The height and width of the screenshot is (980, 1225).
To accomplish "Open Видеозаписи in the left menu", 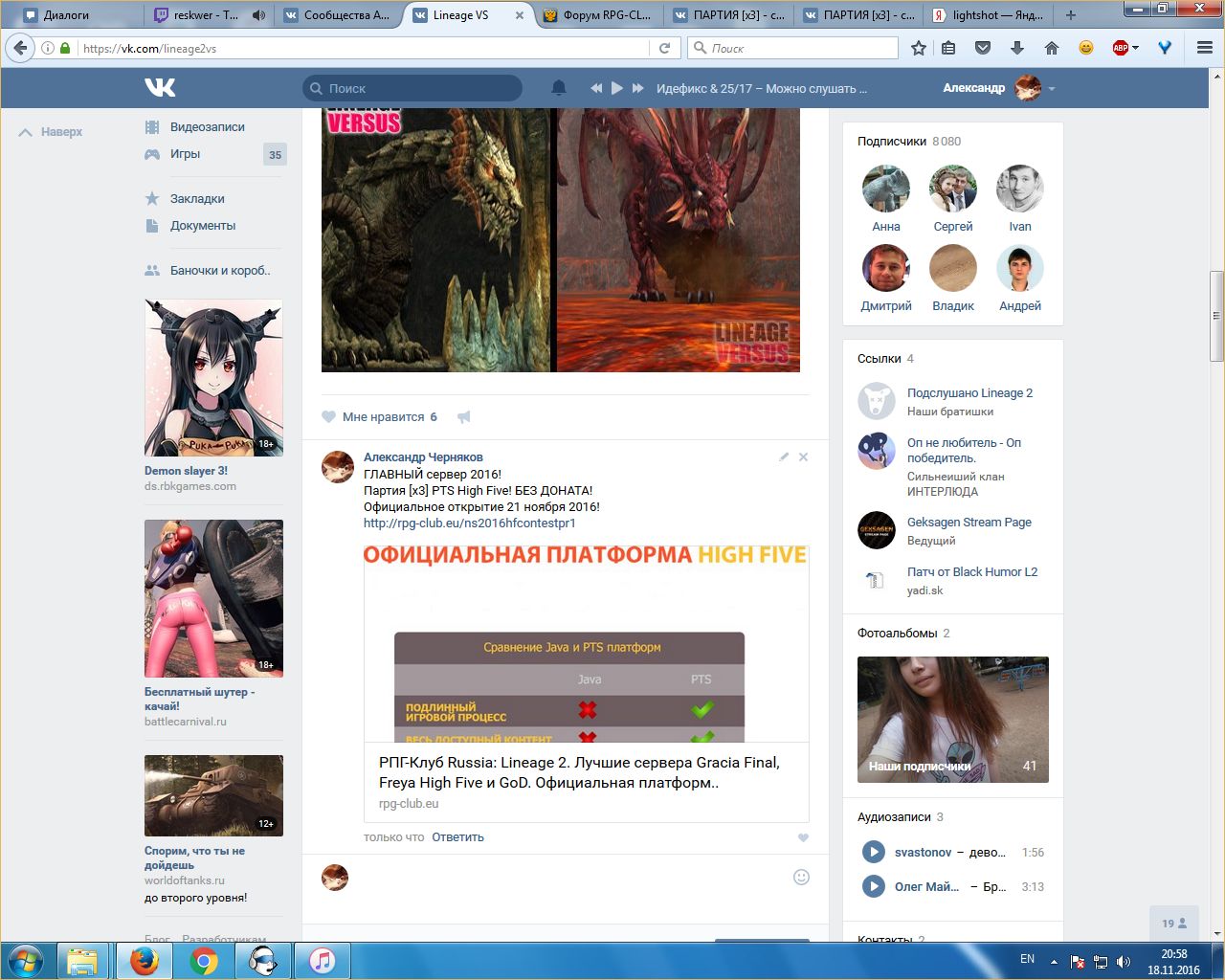I will click(x=208, y=127).
